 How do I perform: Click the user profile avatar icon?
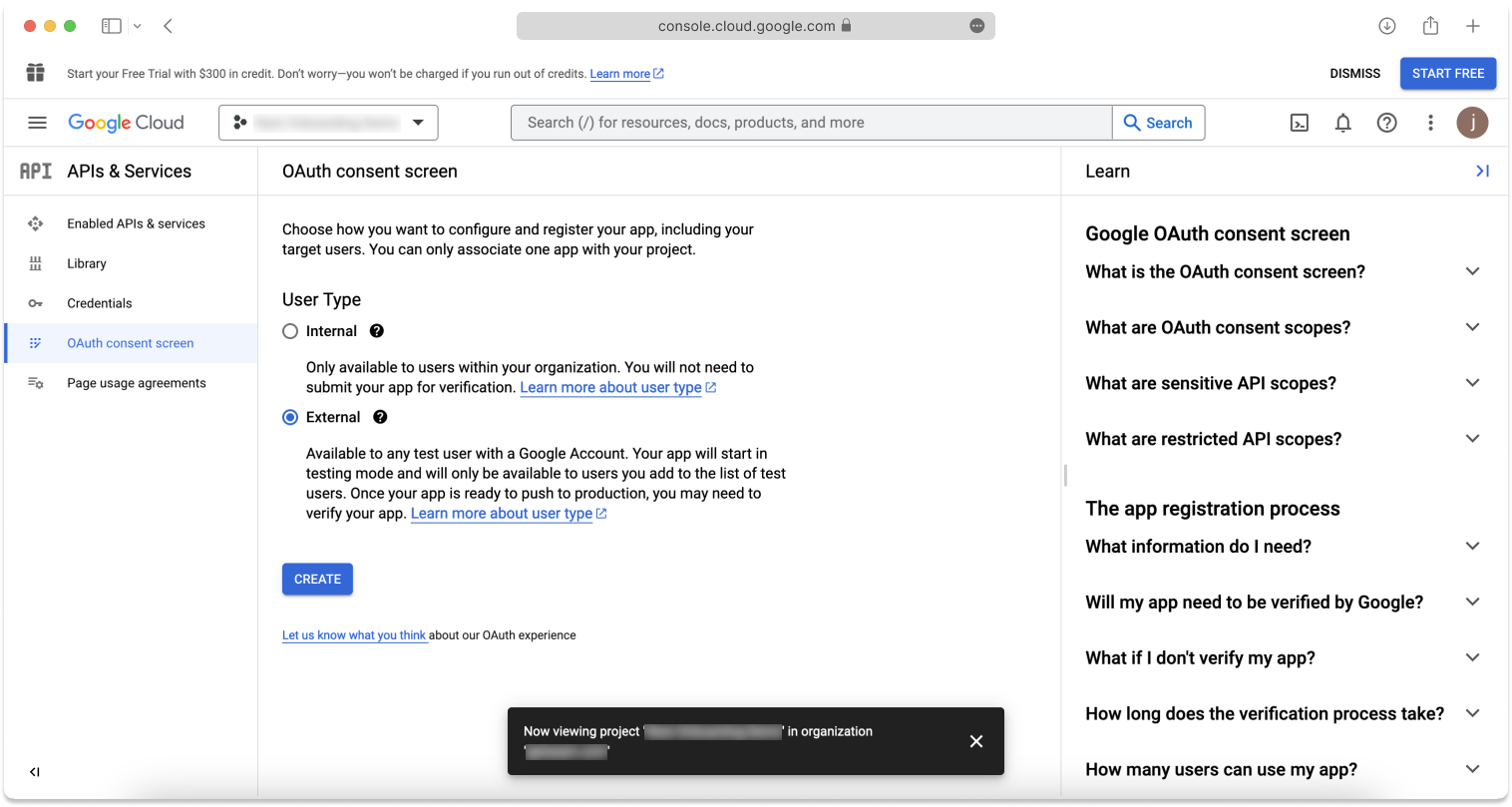point(1473,122)
